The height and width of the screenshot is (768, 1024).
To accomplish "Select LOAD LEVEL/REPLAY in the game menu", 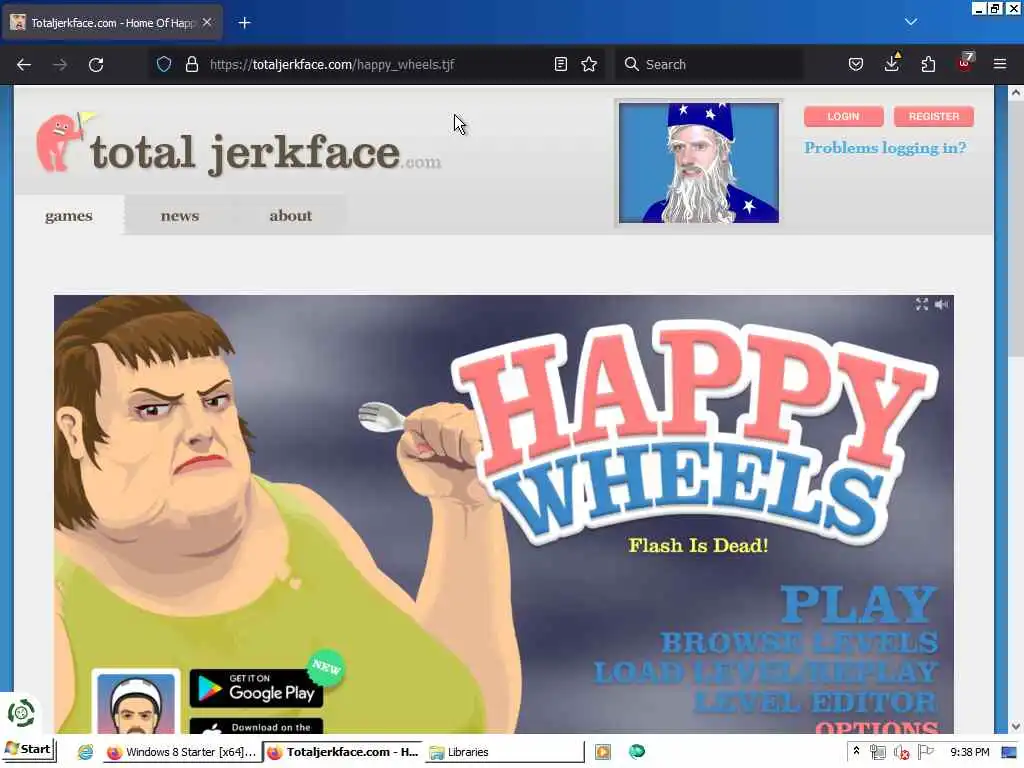I will (x=766, y=672).
